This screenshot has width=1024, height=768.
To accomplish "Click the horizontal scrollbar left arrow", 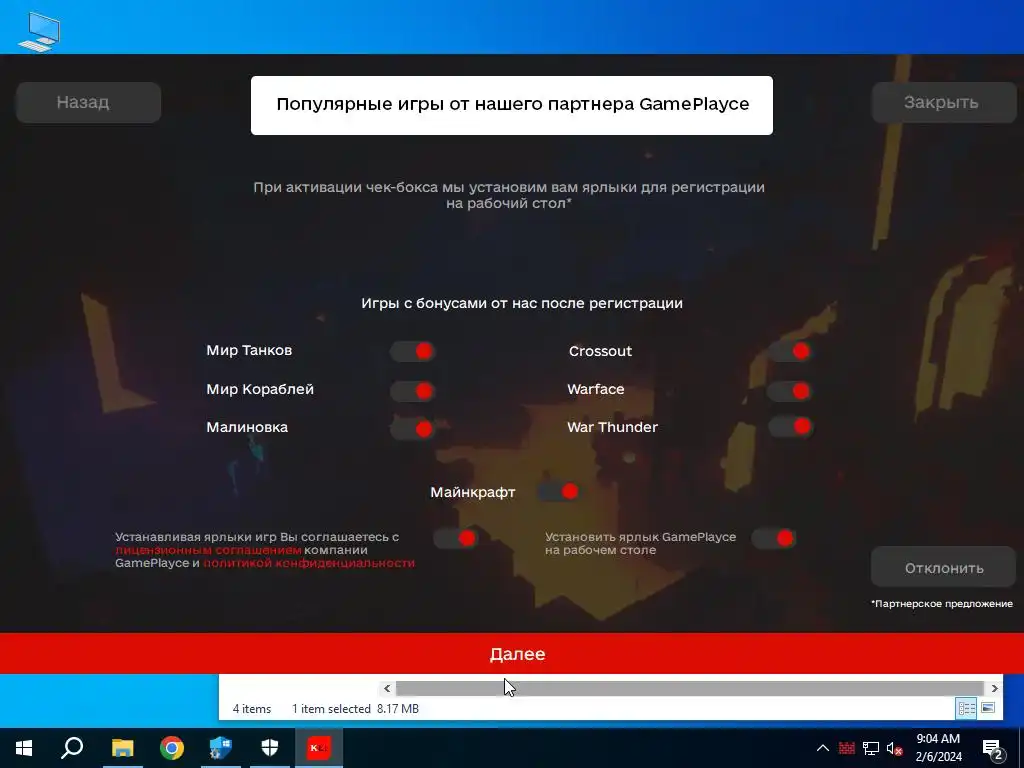I will tap(387, 688).
